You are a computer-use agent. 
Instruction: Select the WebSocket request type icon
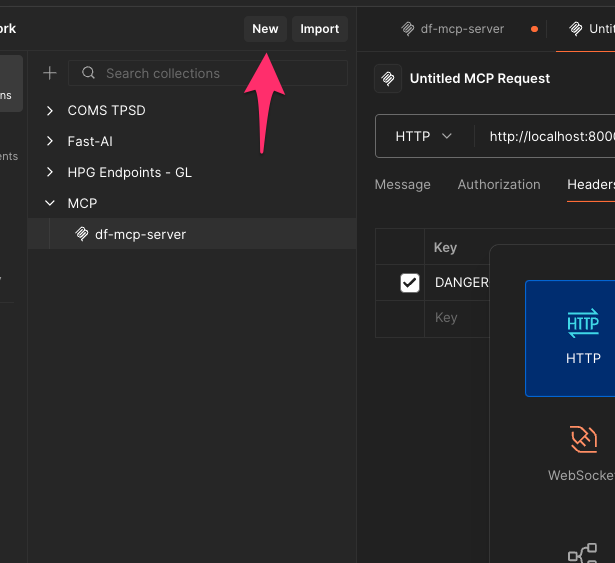coord(584,439)
